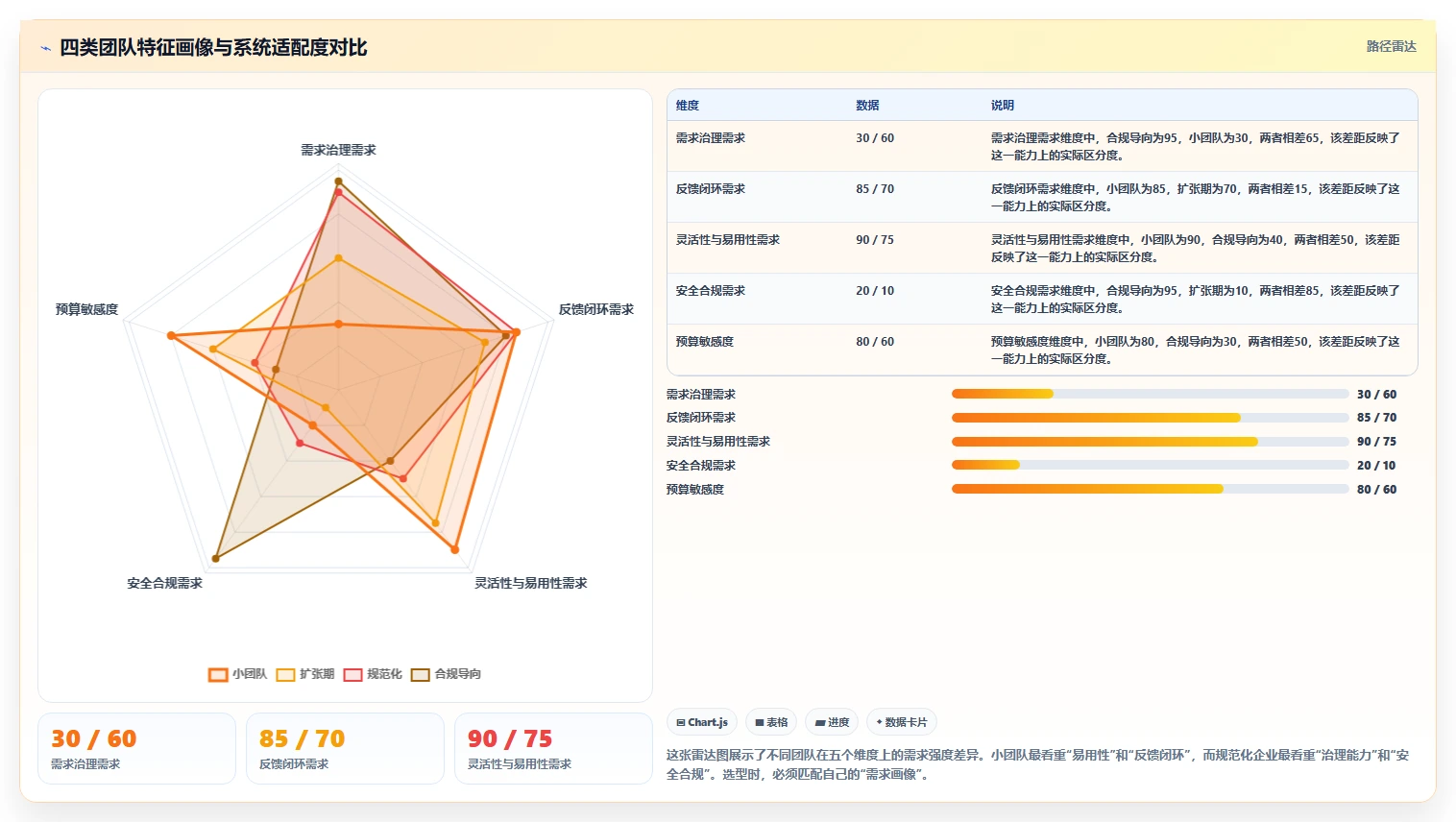Open the 85 / 70 反馈闭环需求 card

(x=345, y=748)
